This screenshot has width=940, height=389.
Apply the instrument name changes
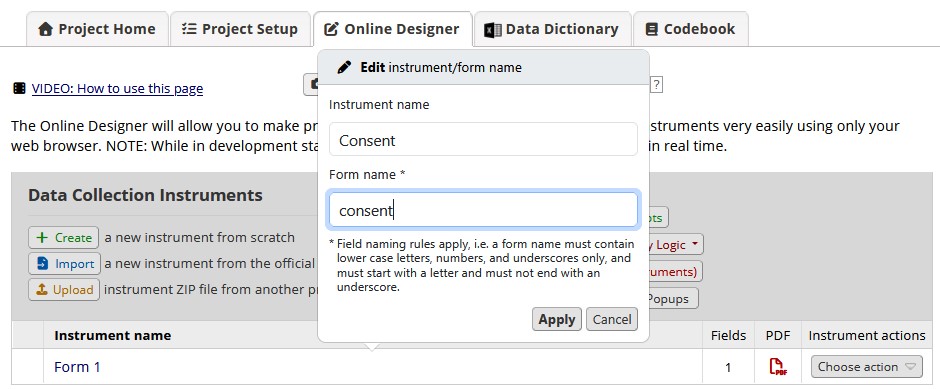556,319
